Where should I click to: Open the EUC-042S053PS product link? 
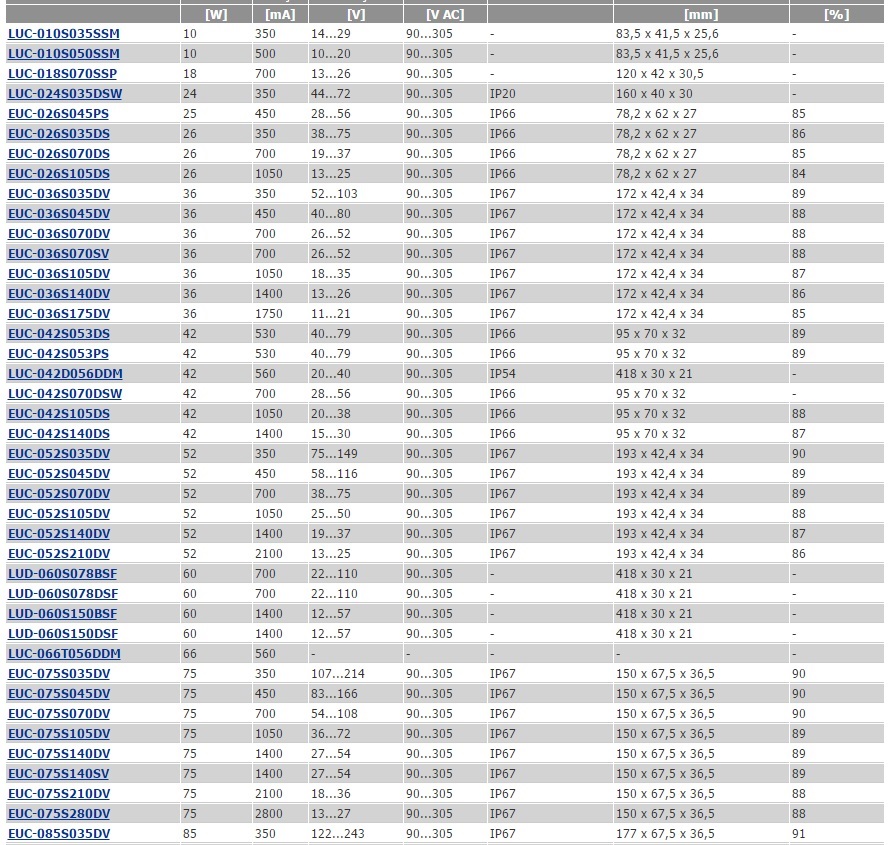58,353
